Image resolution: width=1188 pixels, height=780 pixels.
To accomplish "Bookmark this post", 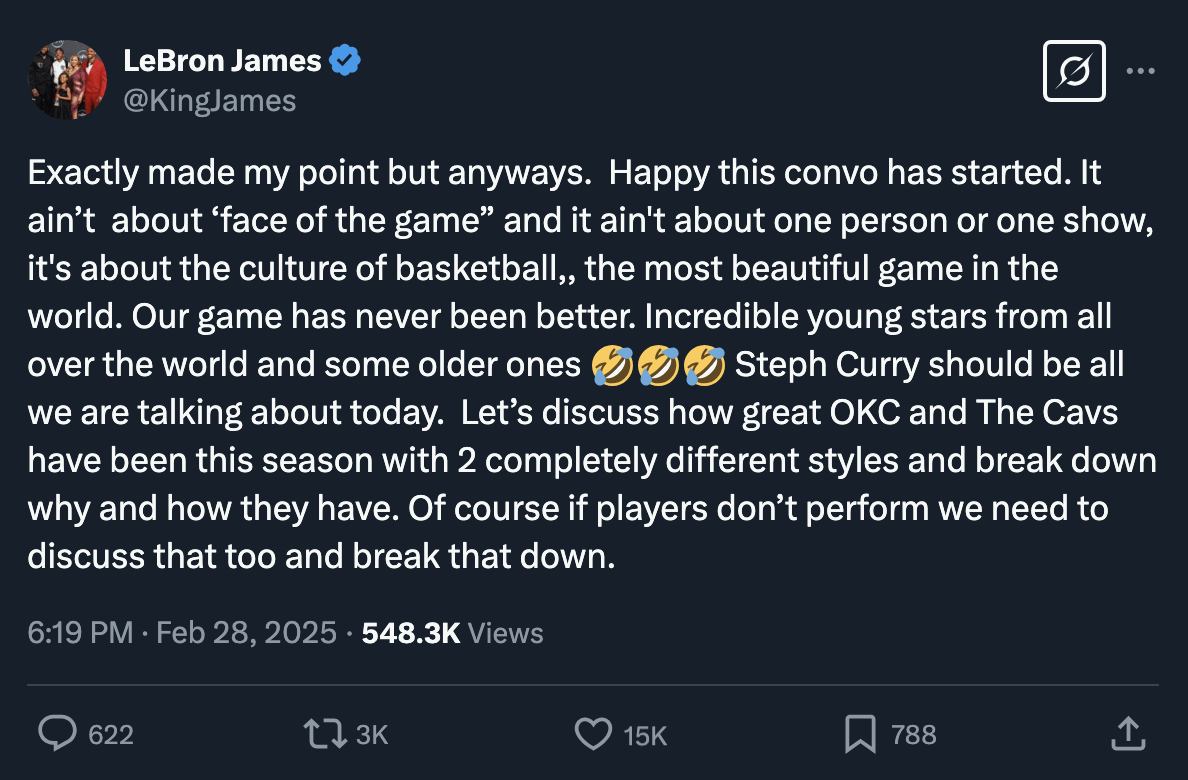I will [862, 733].
